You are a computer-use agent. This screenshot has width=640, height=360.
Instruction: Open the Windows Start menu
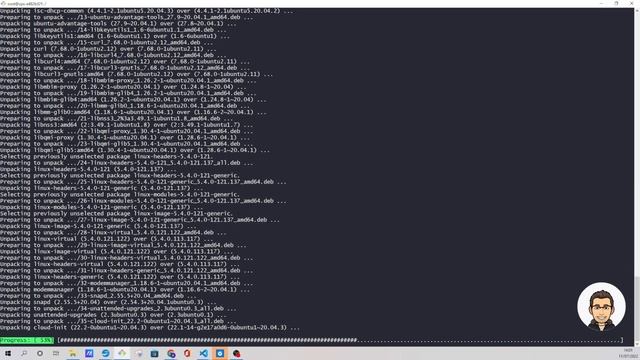click(8, 353)
